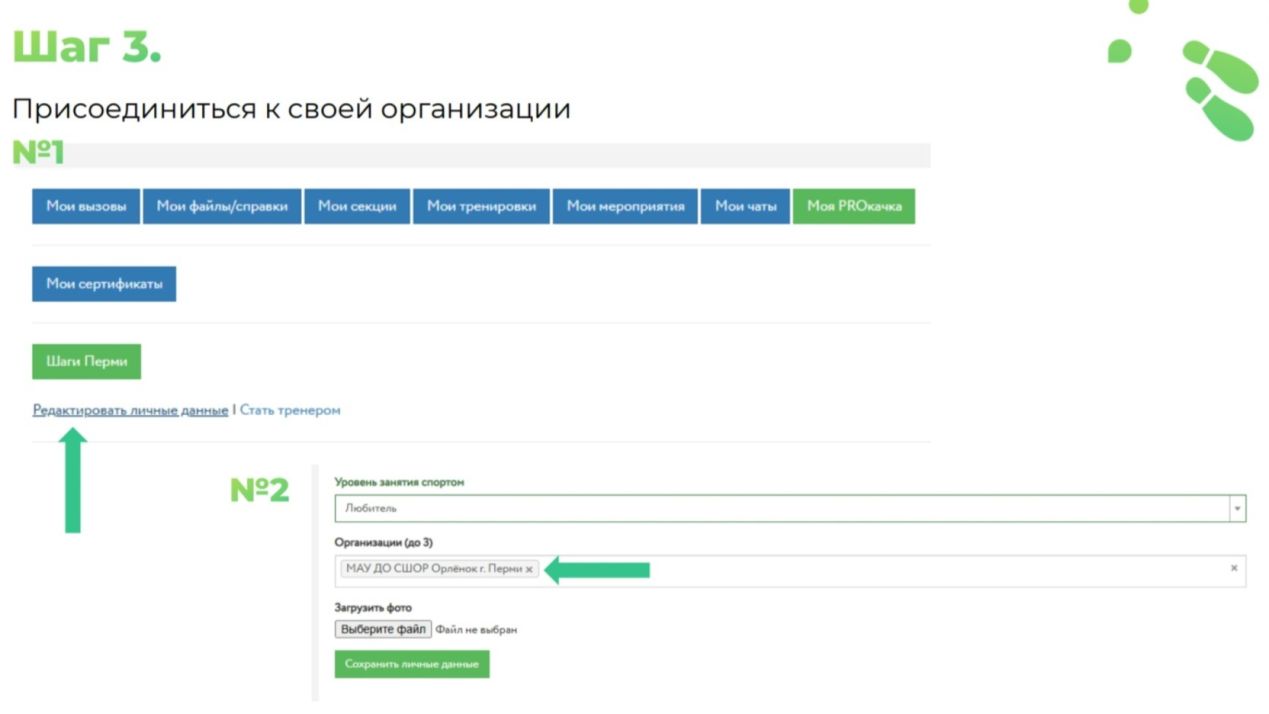View Мои сертификаты
Screen dimensions: 1269x714
coord(104,284)
